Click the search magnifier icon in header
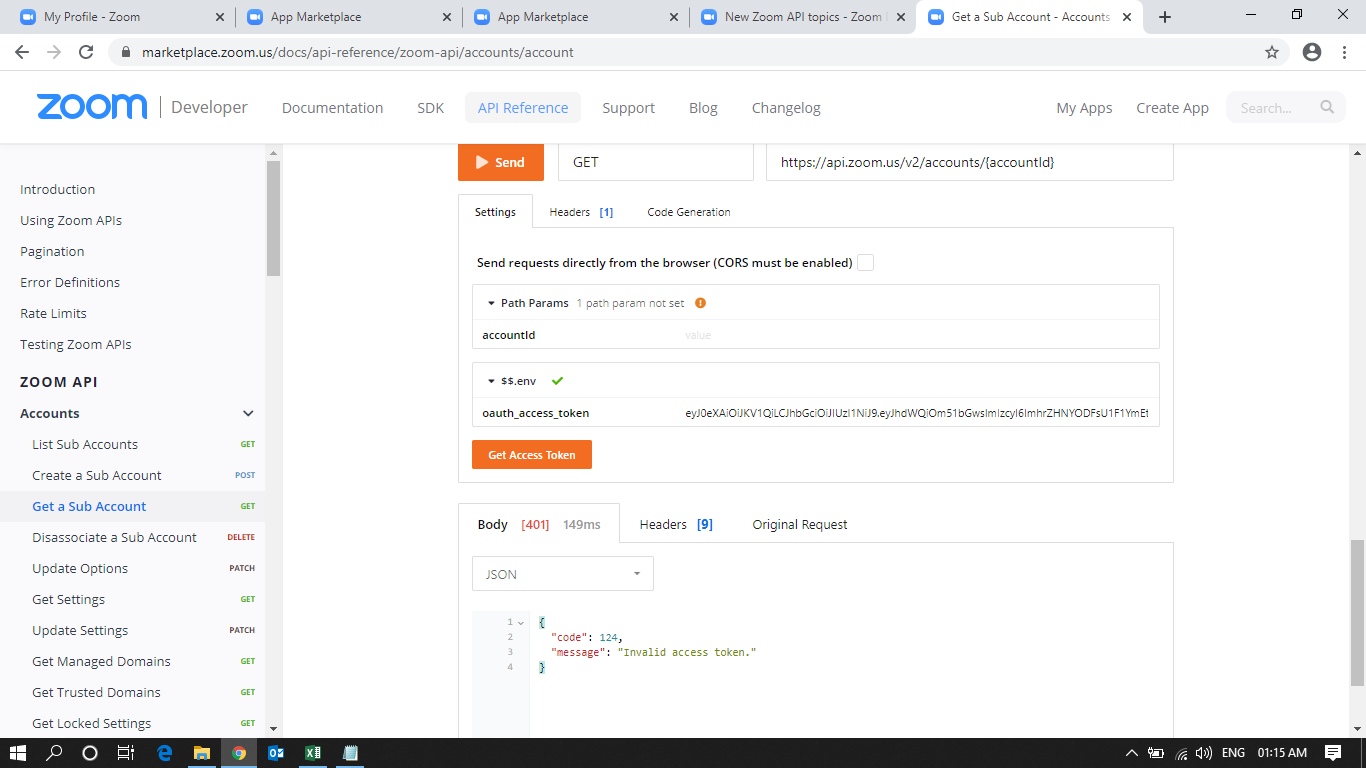Image resolution: width=1366 pixels, height=768 pixels. [1327, 107]
